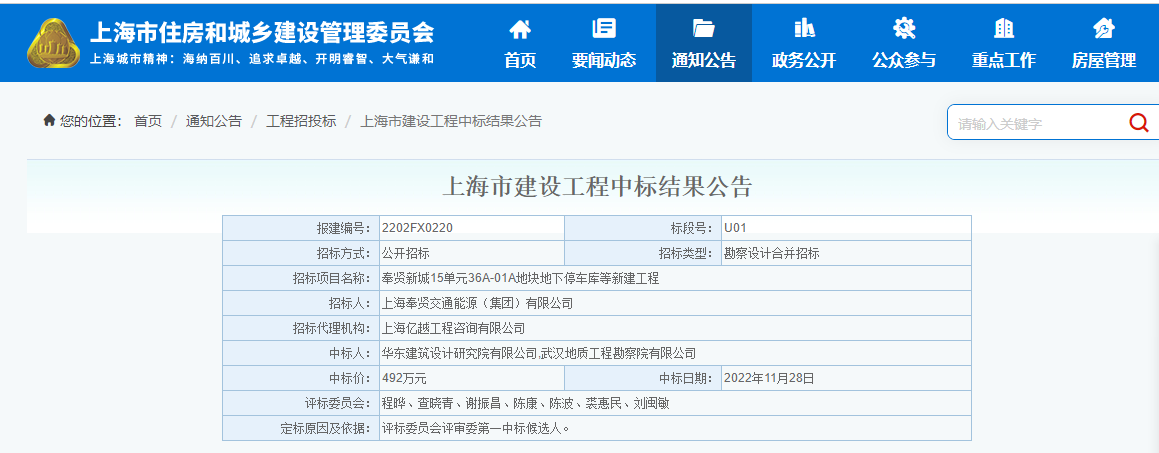Open 工程招投标 breadcrumb link
The height and width of the screenshot is (453, 1159).
[301, 121]
